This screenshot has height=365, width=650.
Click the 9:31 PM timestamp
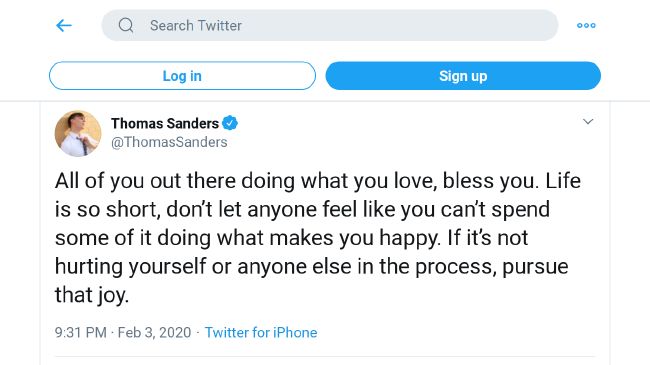(x=81, y=333)
